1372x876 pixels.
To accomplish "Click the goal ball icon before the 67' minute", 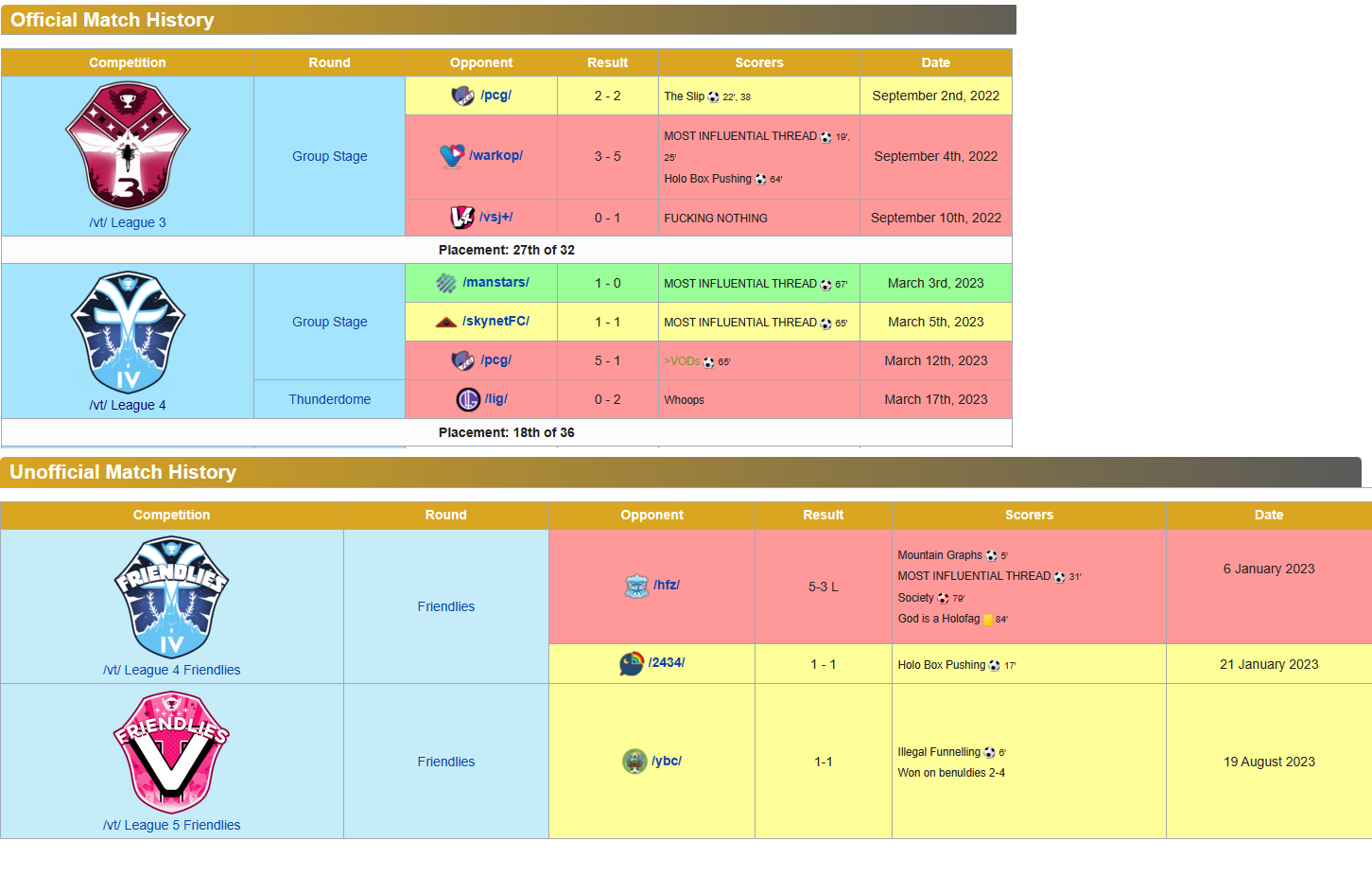I will coord(825,284).
